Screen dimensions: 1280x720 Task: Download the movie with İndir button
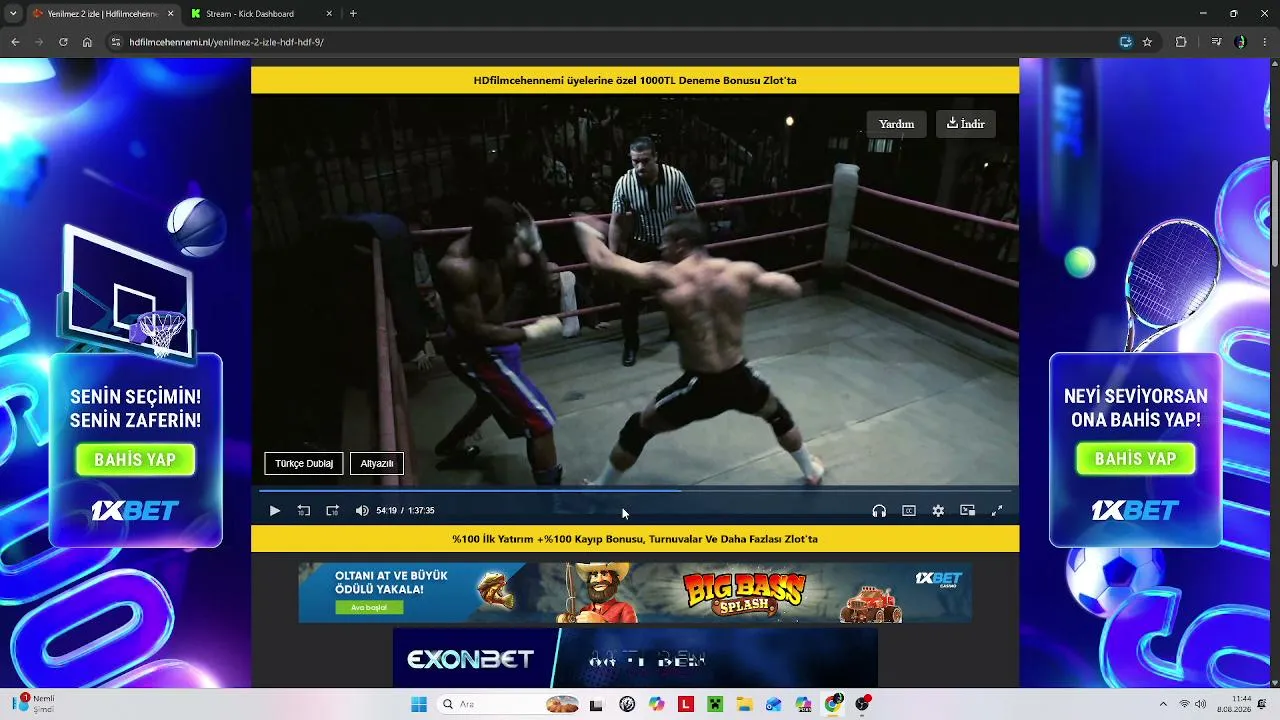click(x=966, y=124)
